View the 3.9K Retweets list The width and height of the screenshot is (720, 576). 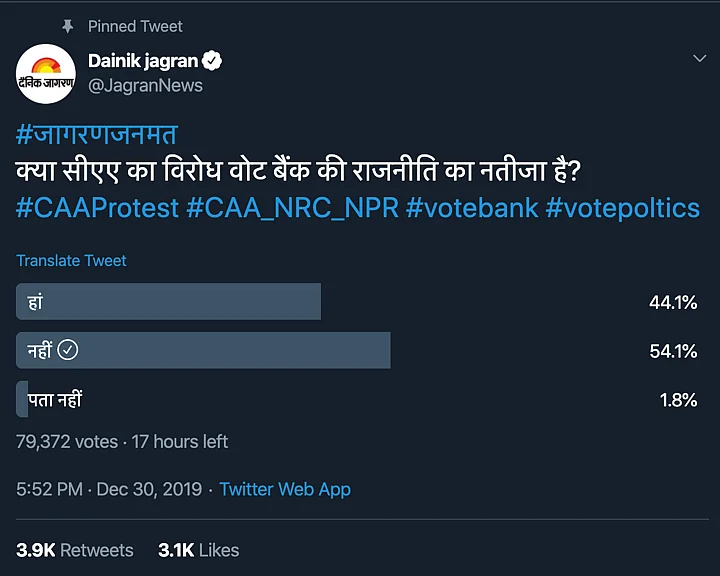click(x=75, y=550)
